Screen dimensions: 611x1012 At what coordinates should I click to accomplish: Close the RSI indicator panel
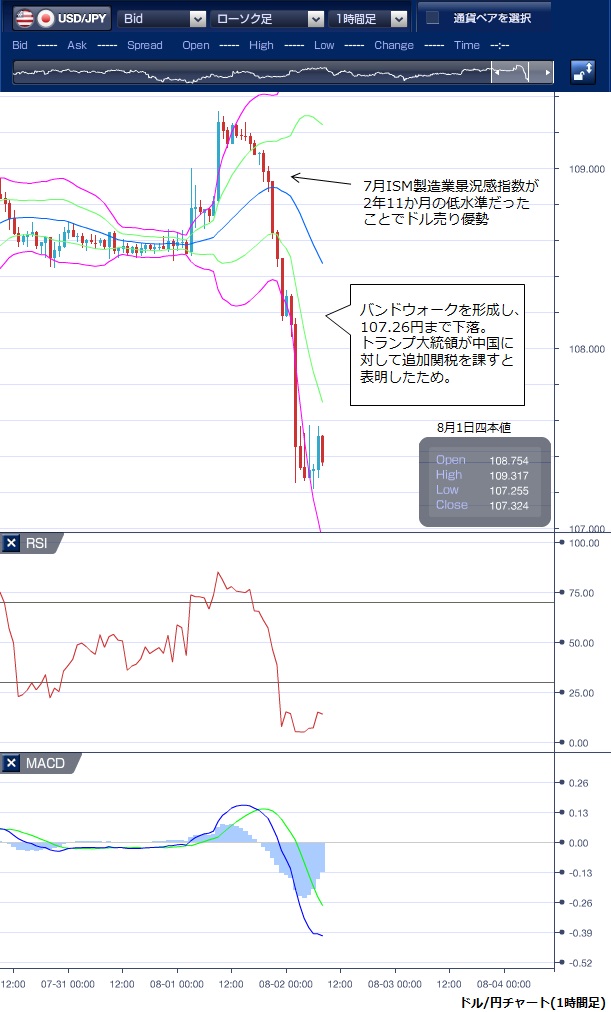pos(12,543)
